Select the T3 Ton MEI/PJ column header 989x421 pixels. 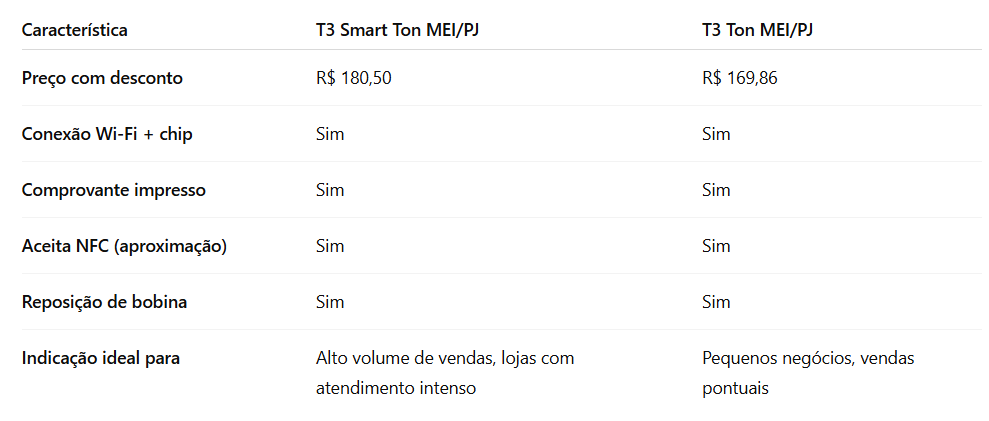click(x=757, y=30)
